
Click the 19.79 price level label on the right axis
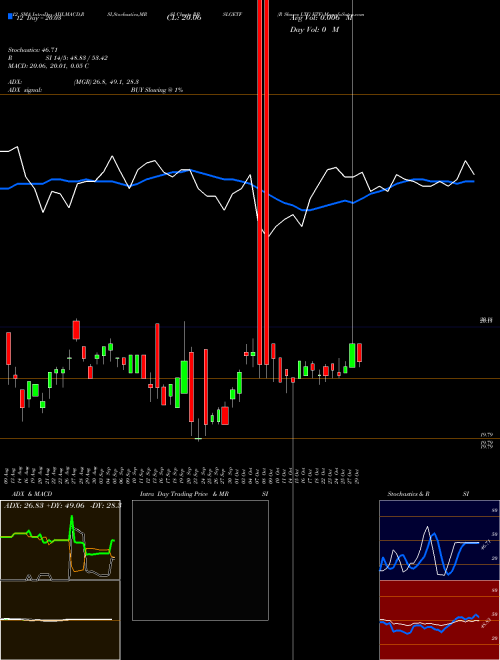point(487,435)
